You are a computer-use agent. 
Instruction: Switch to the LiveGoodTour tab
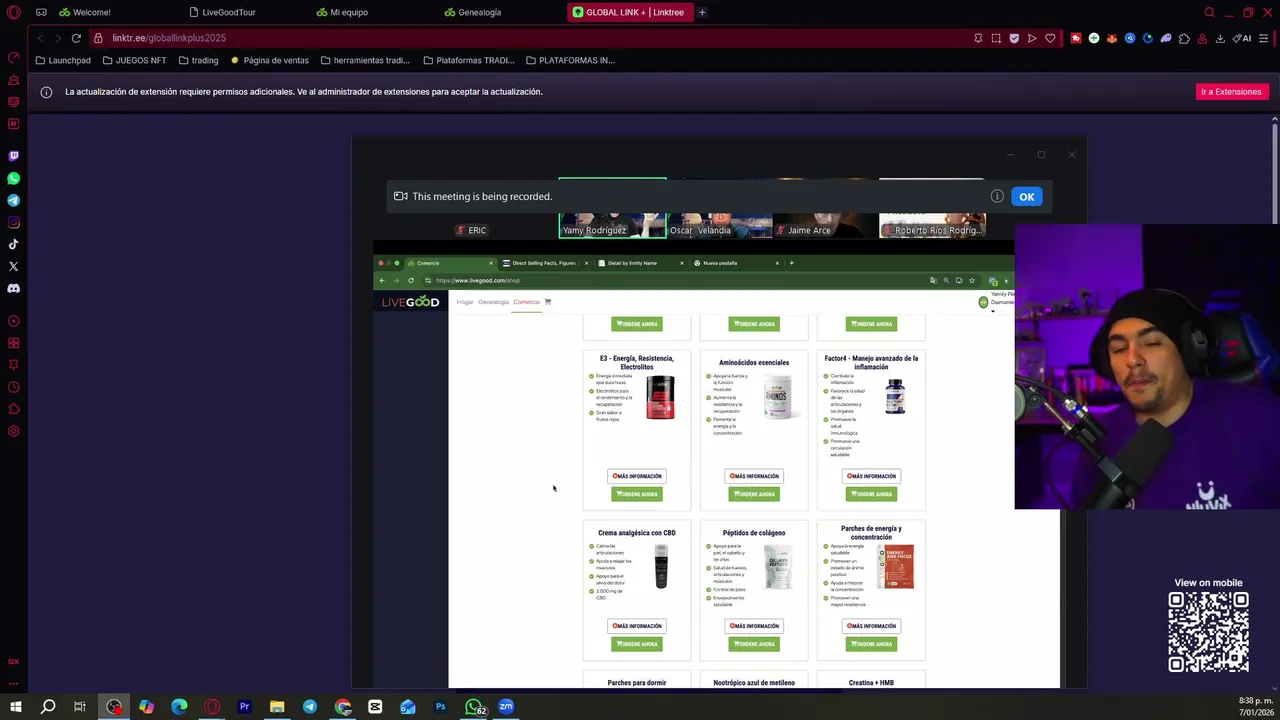(x=222, y=12)
